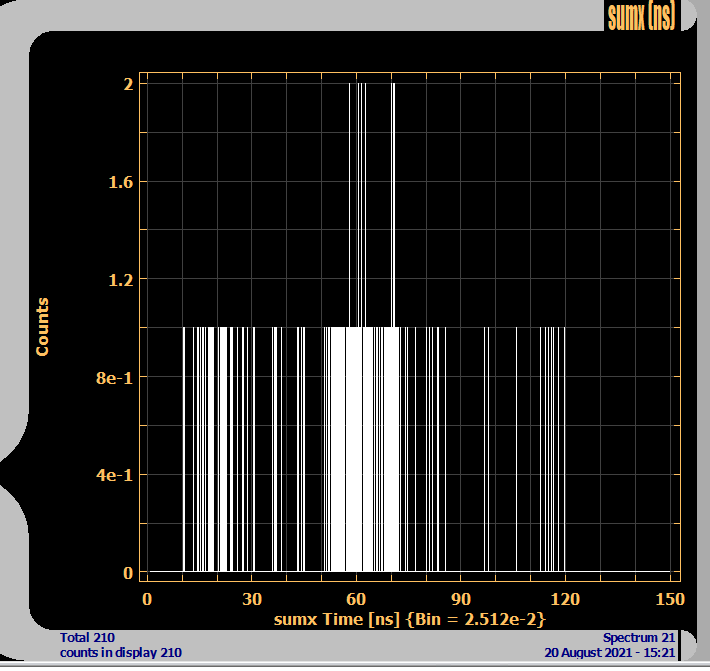Click the 150 tick label on x-axis
The height and width of the screenshot is (671, 710).
tap(668, 599)
